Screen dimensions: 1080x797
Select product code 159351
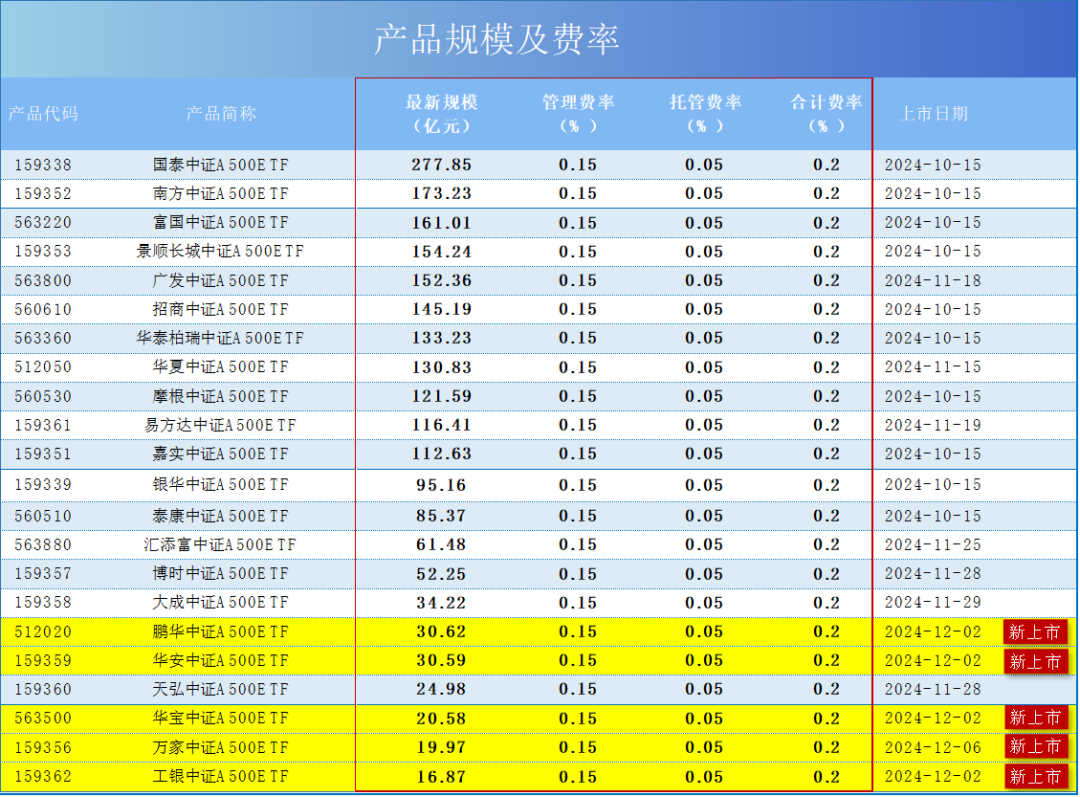tap(43, 454)
